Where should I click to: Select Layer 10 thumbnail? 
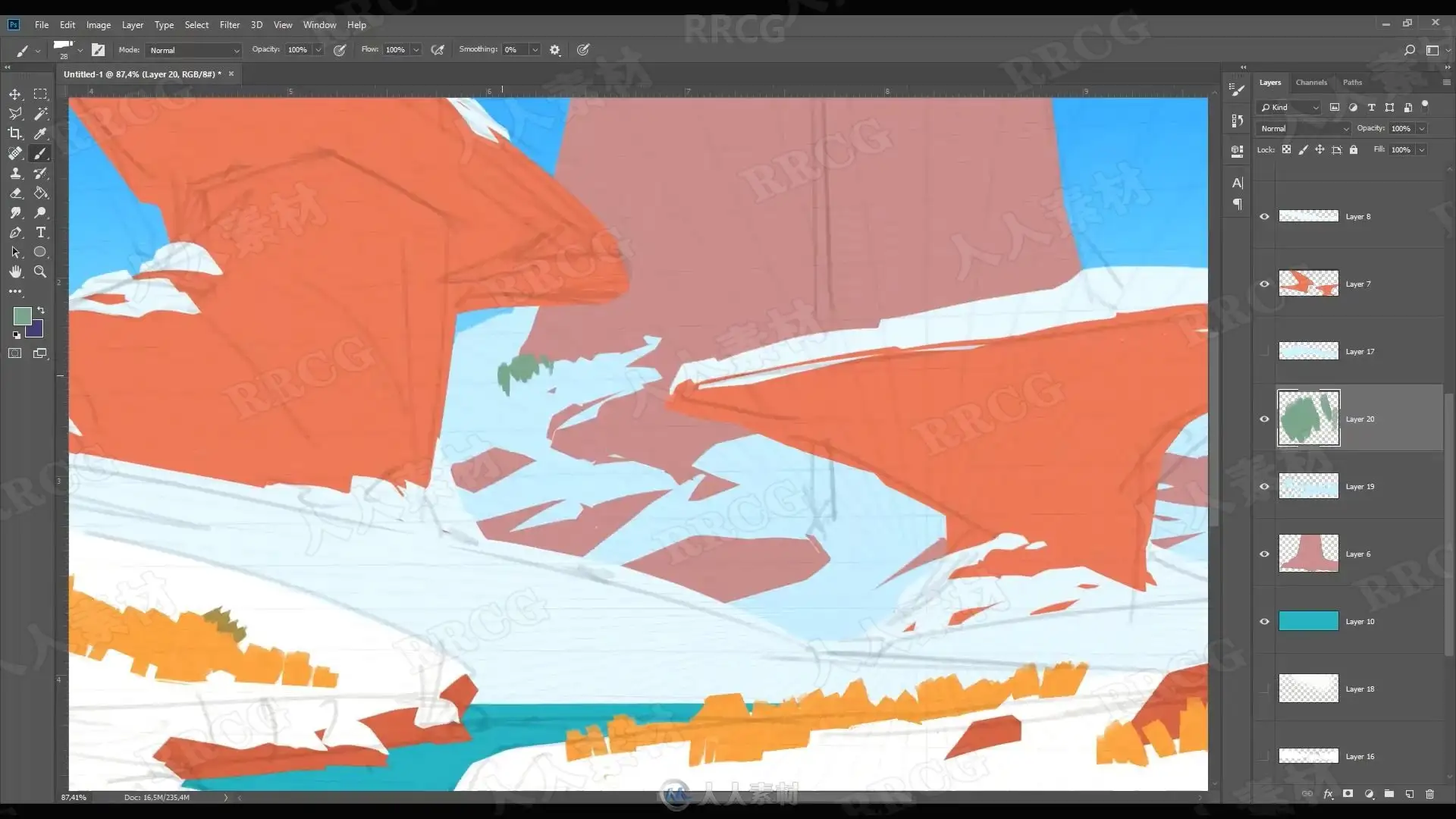coord(1308,621)
